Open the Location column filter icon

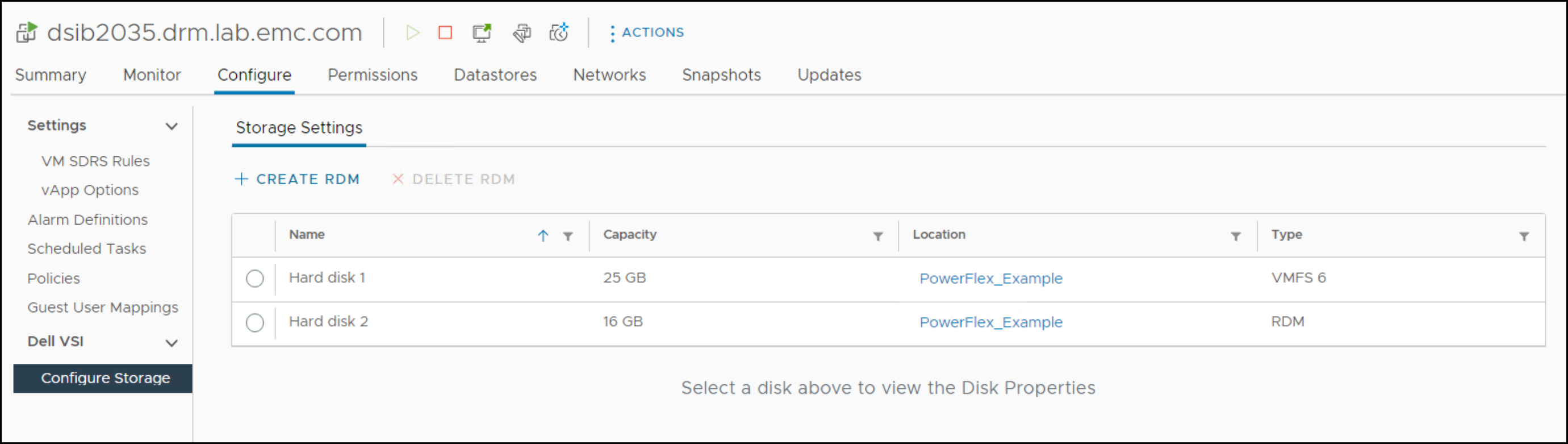click(x=1235, y=236)
